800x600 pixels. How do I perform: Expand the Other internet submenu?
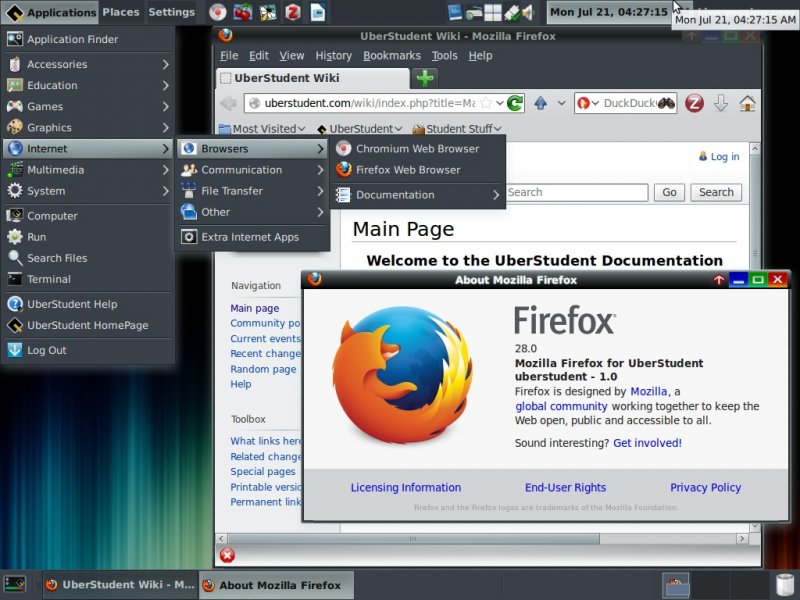(x=252, y=212)
